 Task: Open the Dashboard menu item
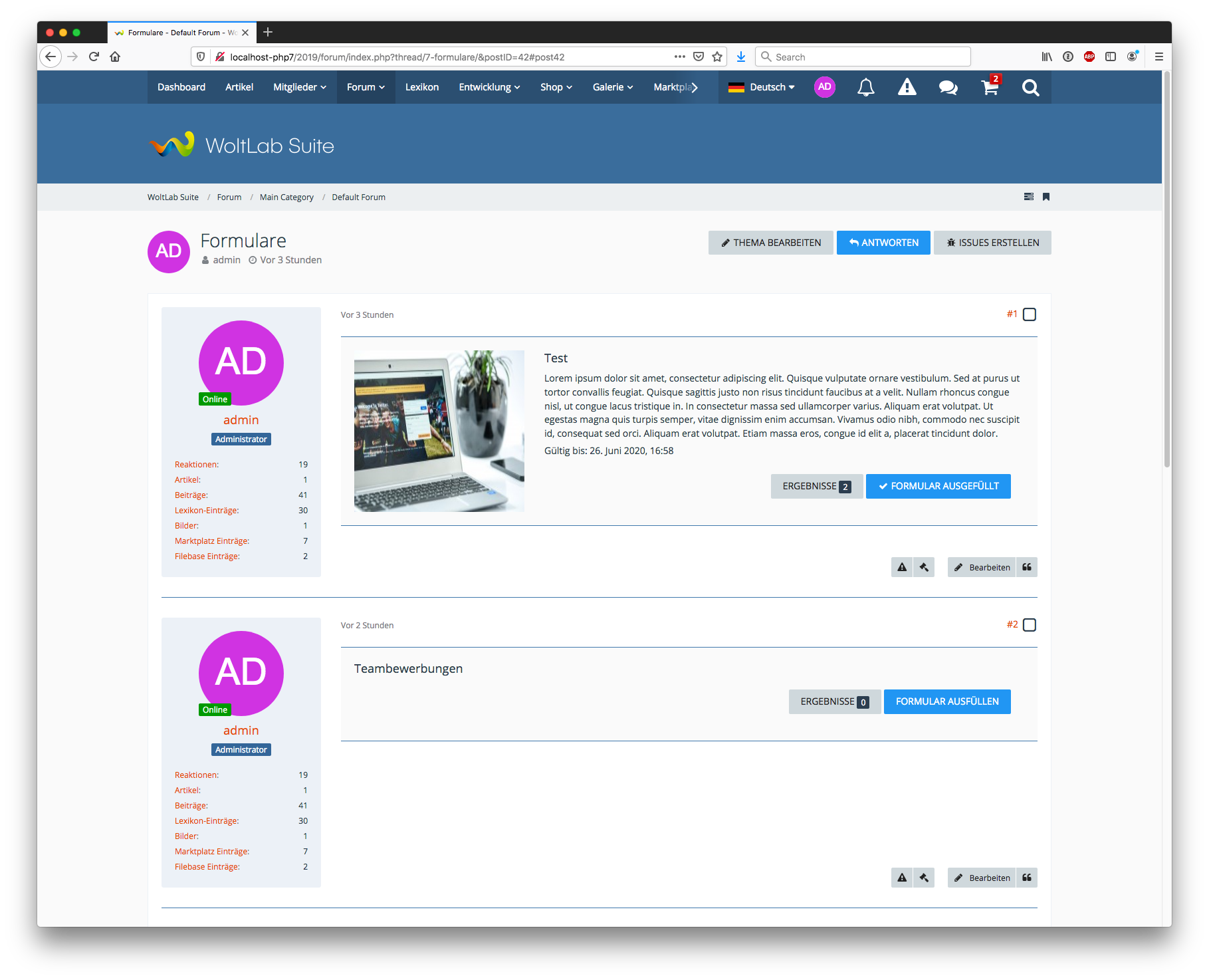pos(181,87)
